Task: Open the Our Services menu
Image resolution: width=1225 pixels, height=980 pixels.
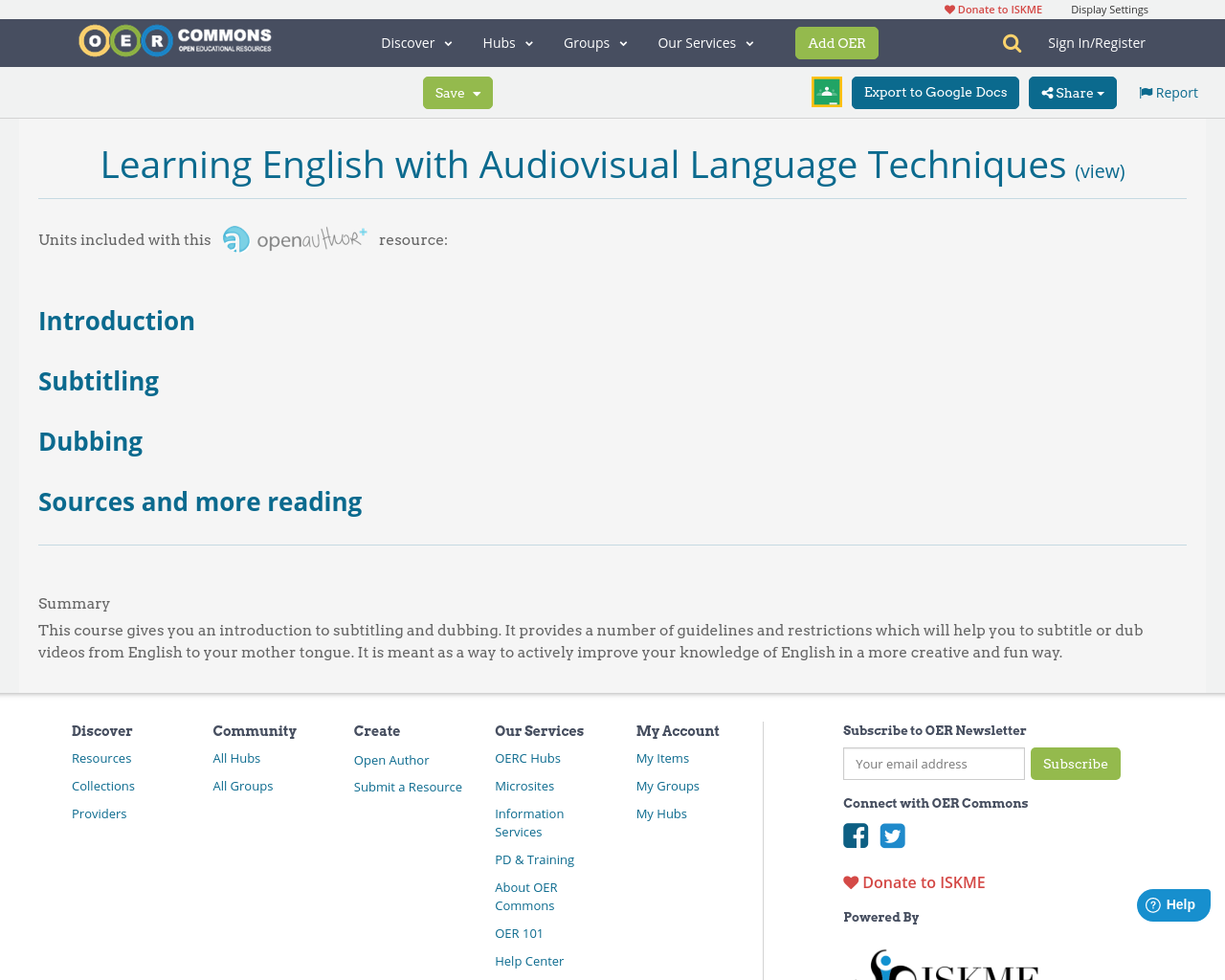Action: [x=703, y=42]
